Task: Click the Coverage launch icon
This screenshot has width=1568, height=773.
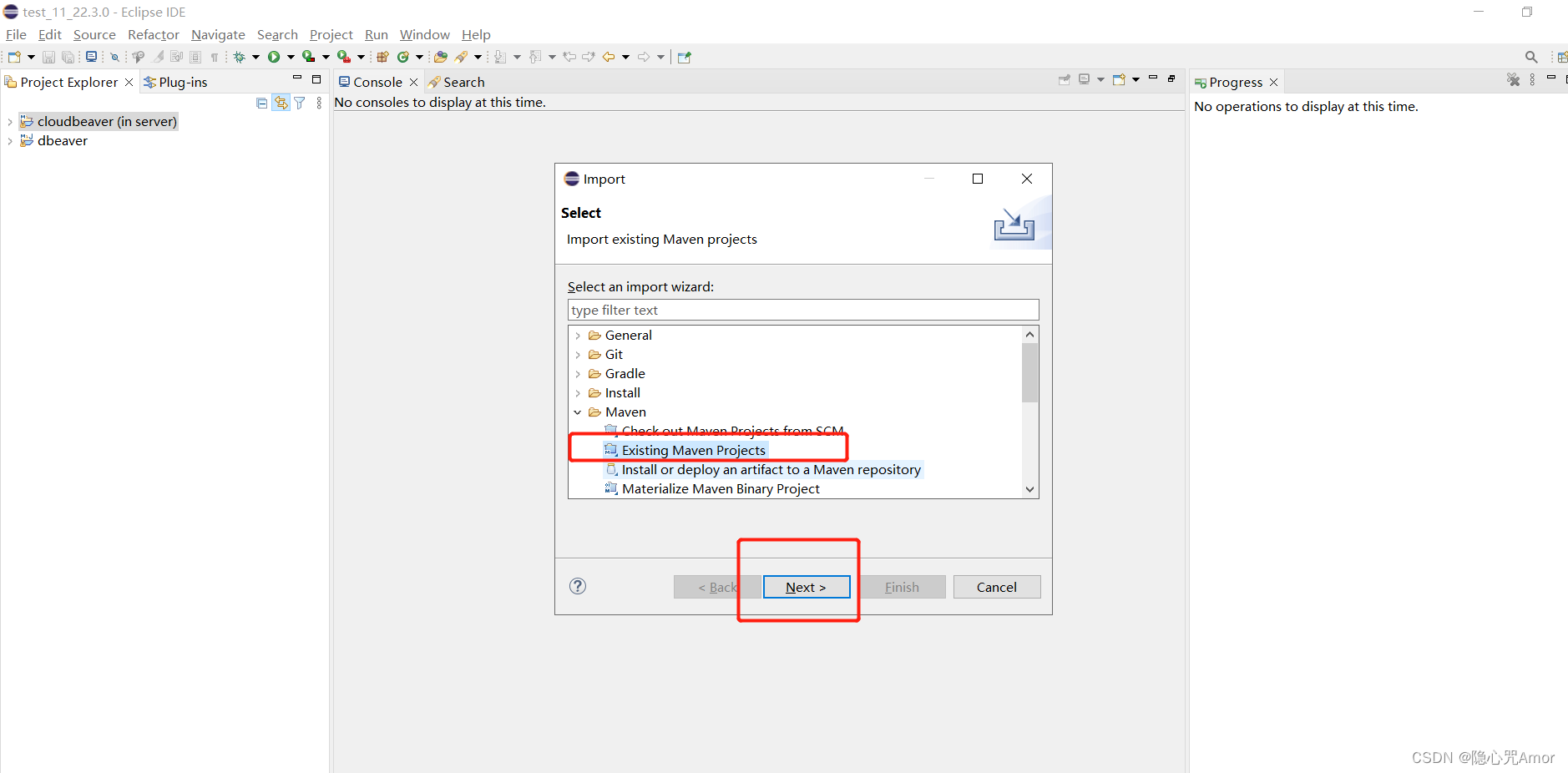Action: 308,57
